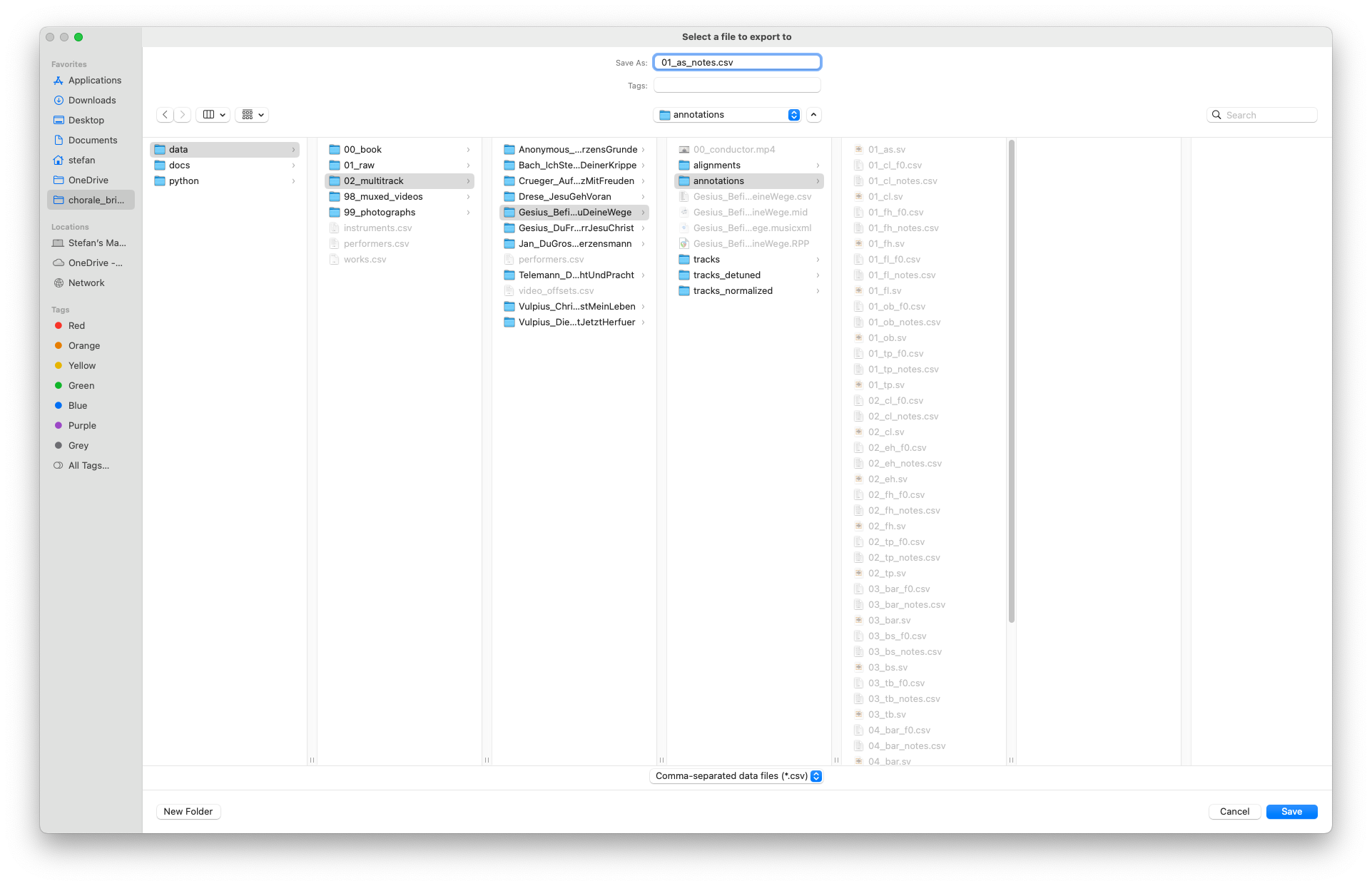
Task: Open the tracks_detuned folder
Action: 726,275
